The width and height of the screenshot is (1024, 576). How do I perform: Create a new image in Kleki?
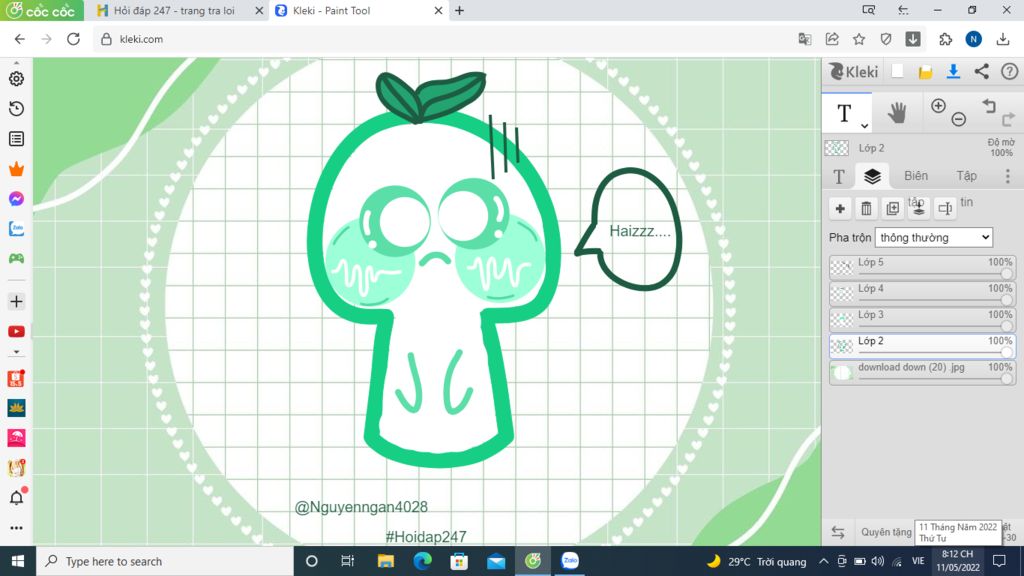897,72
